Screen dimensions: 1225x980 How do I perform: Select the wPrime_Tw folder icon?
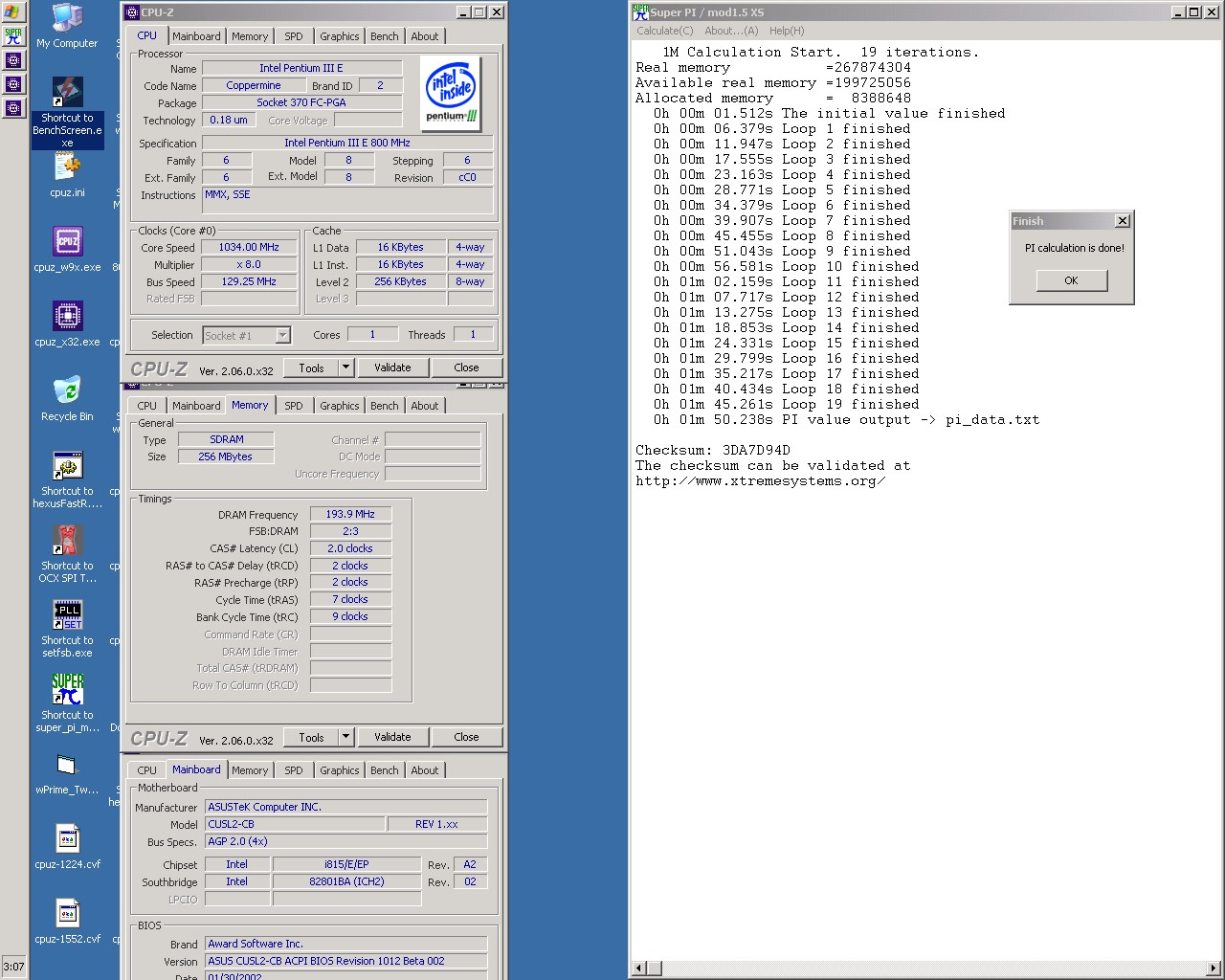(67, 773)
